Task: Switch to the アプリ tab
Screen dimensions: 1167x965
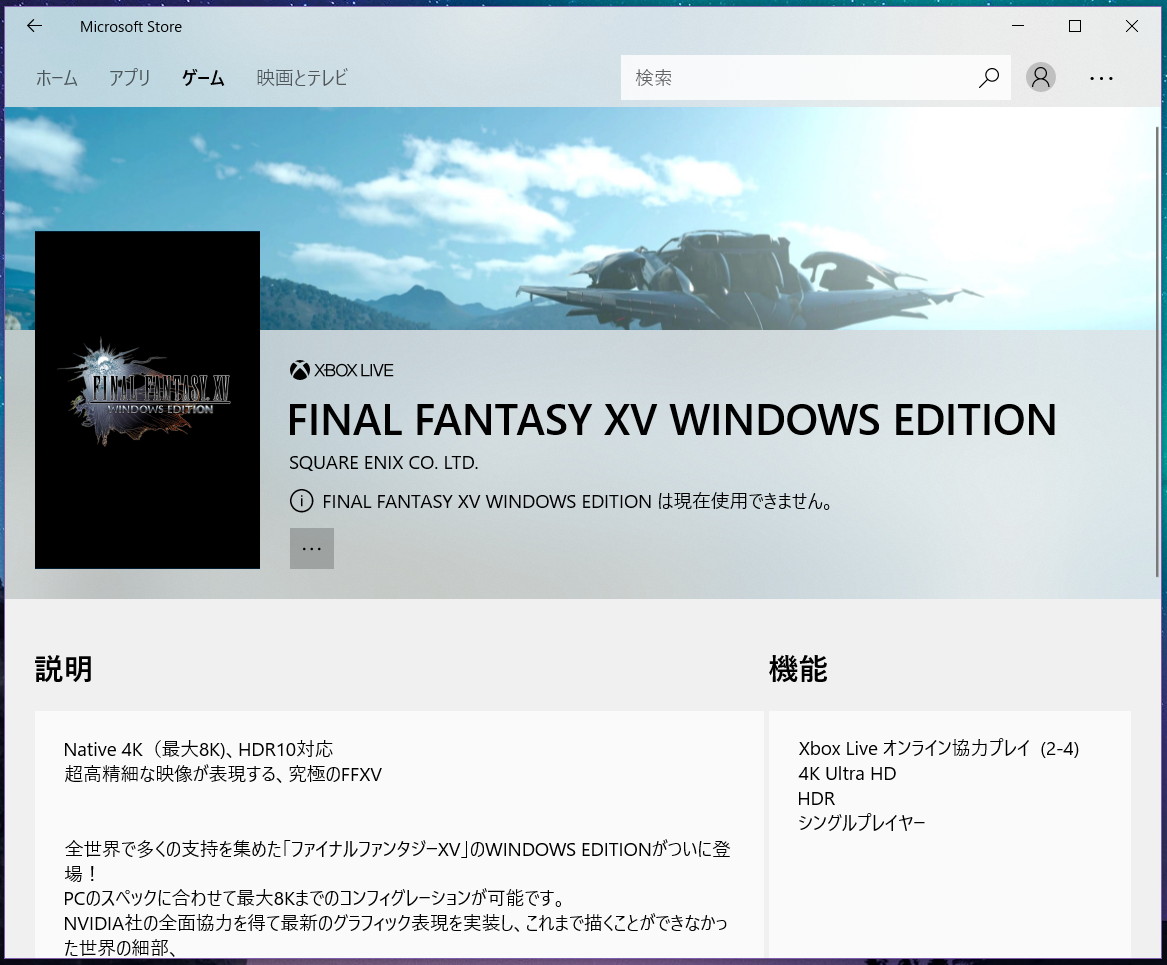Action: (x=130, y=78)
